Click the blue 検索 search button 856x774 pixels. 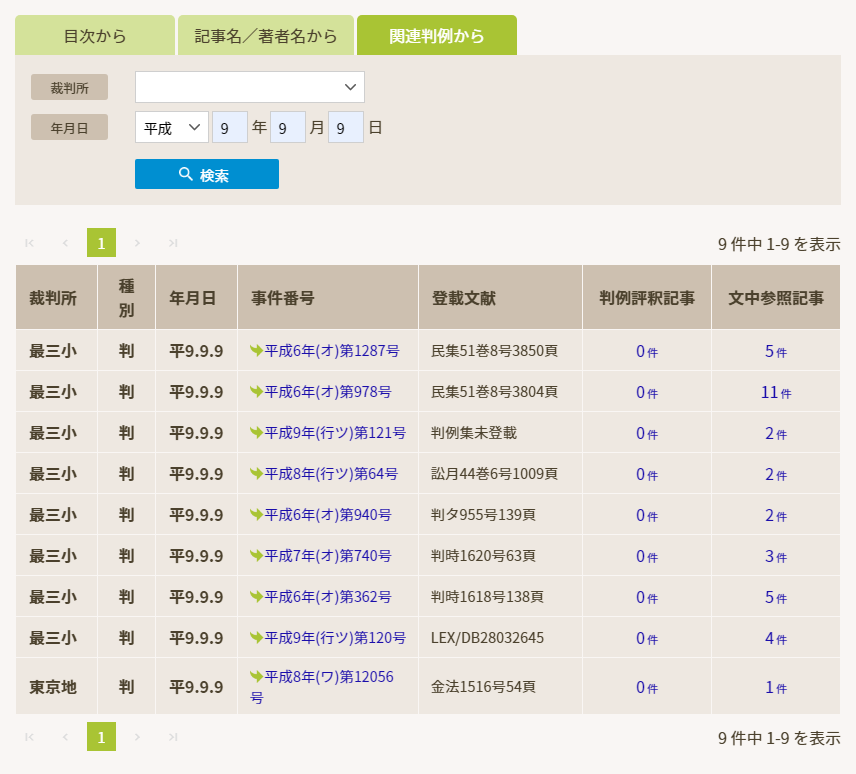[207, 174]
